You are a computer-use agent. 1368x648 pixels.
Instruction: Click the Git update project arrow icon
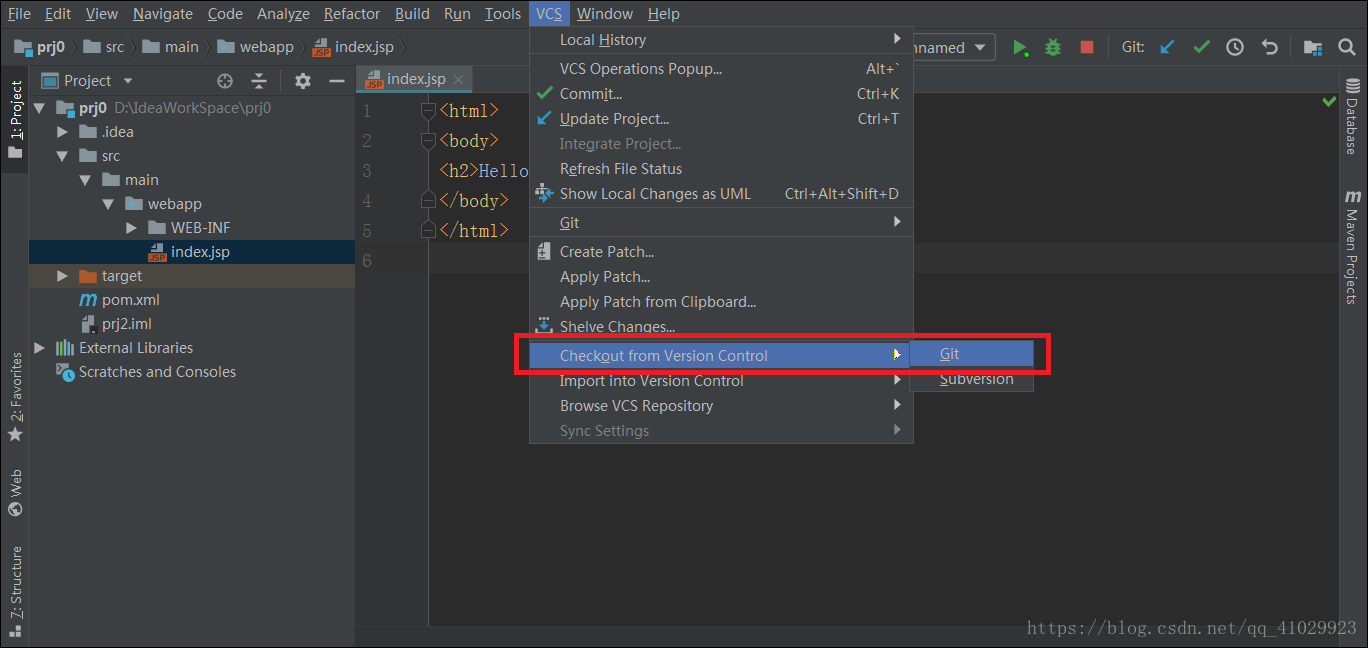pos(1167,47)
